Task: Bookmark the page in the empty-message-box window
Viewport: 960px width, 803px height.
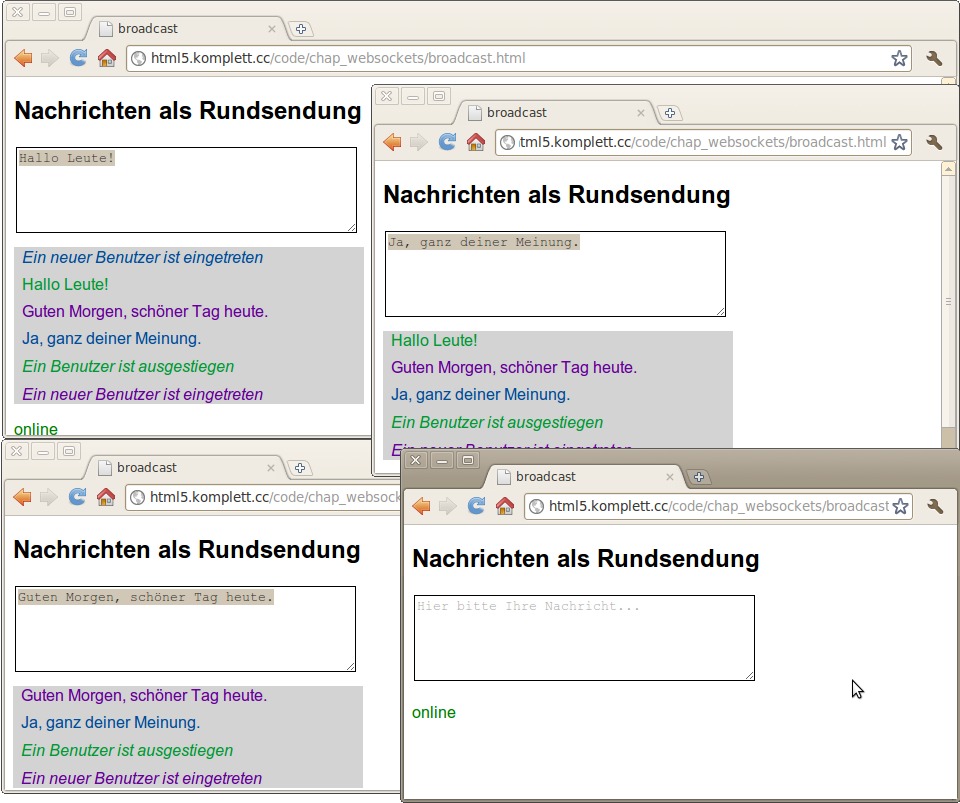Action: pos(900,506)
